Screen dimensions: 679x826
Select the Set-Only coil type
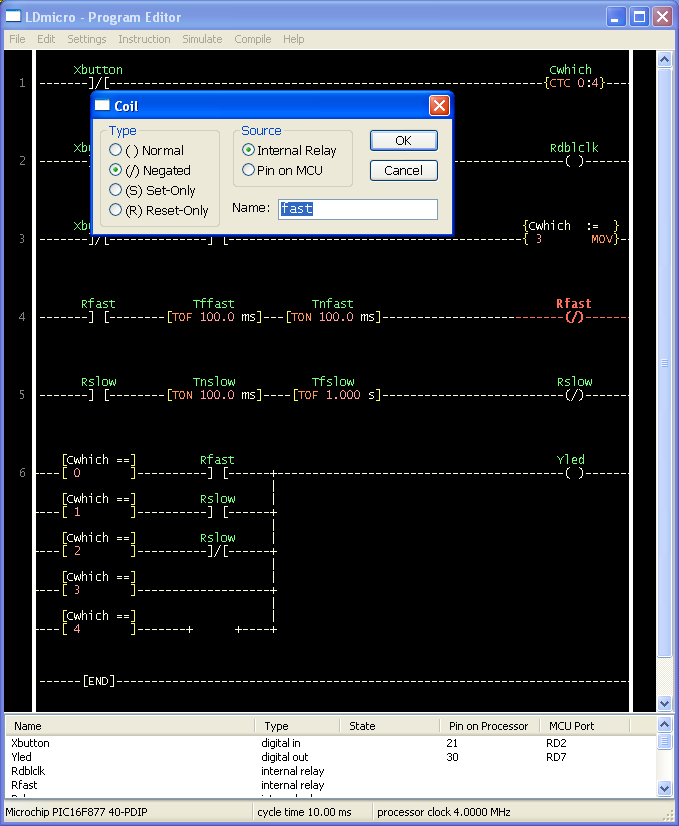pyautogui.click(x=152, y=190)
